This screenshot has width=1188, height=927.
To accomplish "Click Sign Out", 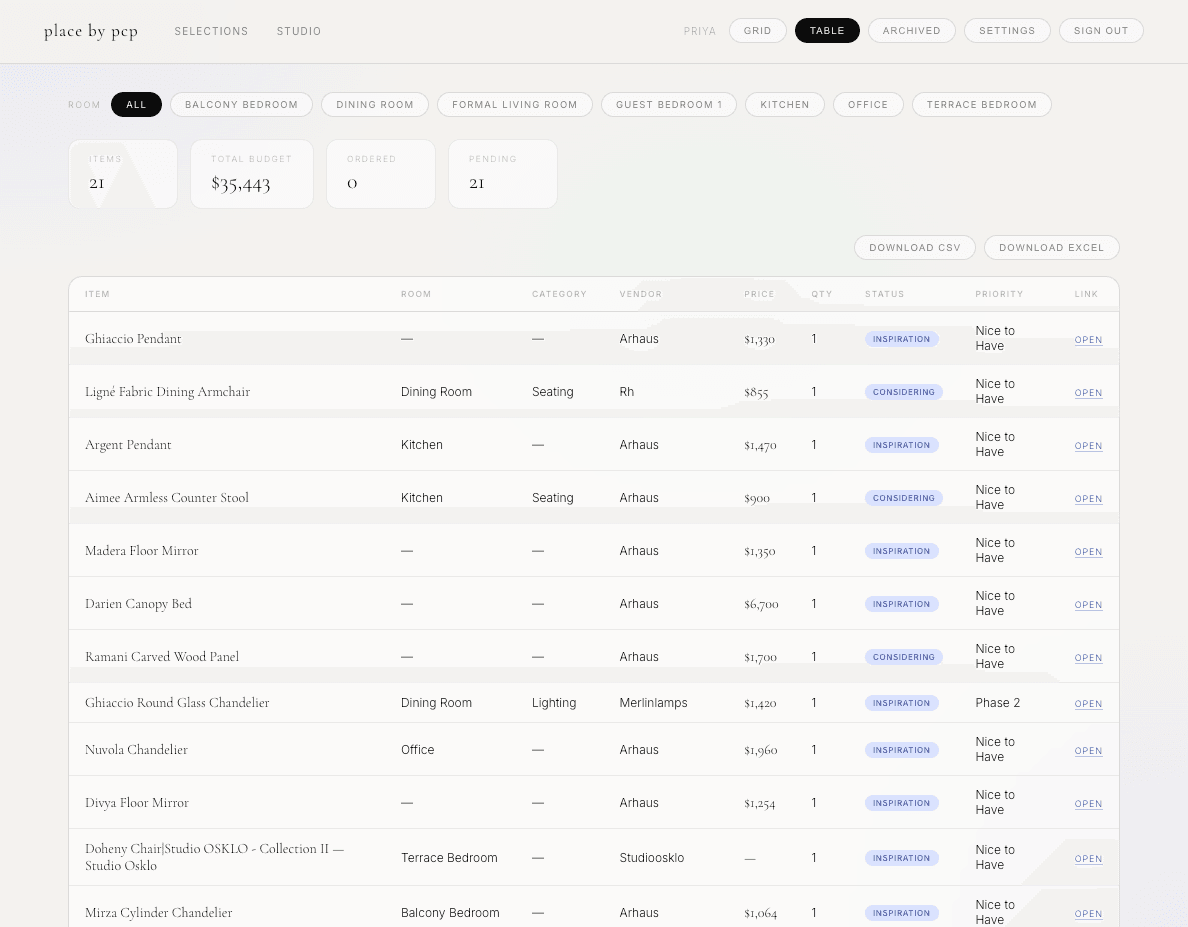I will [1101, 30].
